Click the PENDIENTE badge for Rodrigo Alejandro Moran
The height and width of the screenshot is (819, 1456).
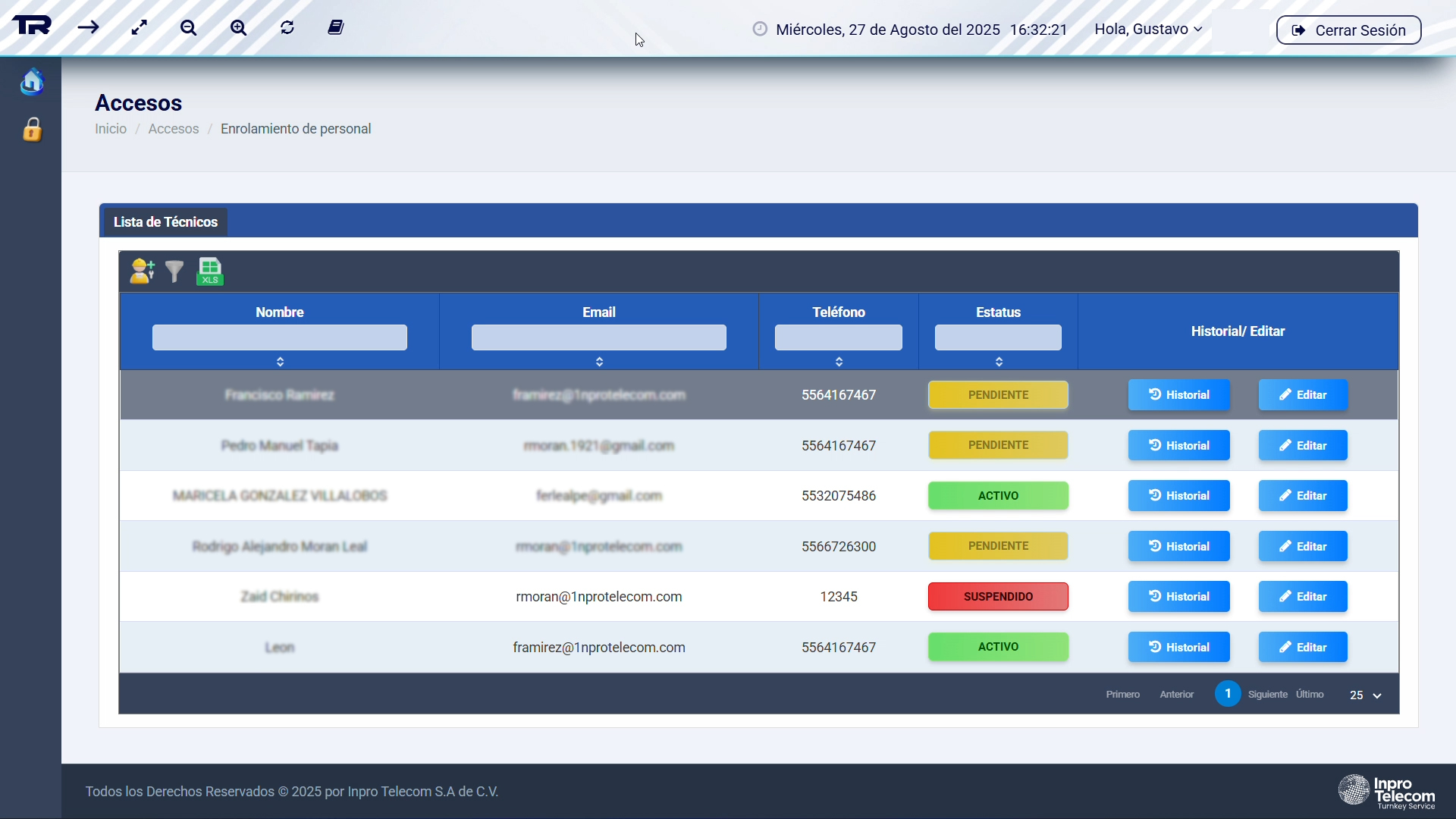(x=998, y=546)
